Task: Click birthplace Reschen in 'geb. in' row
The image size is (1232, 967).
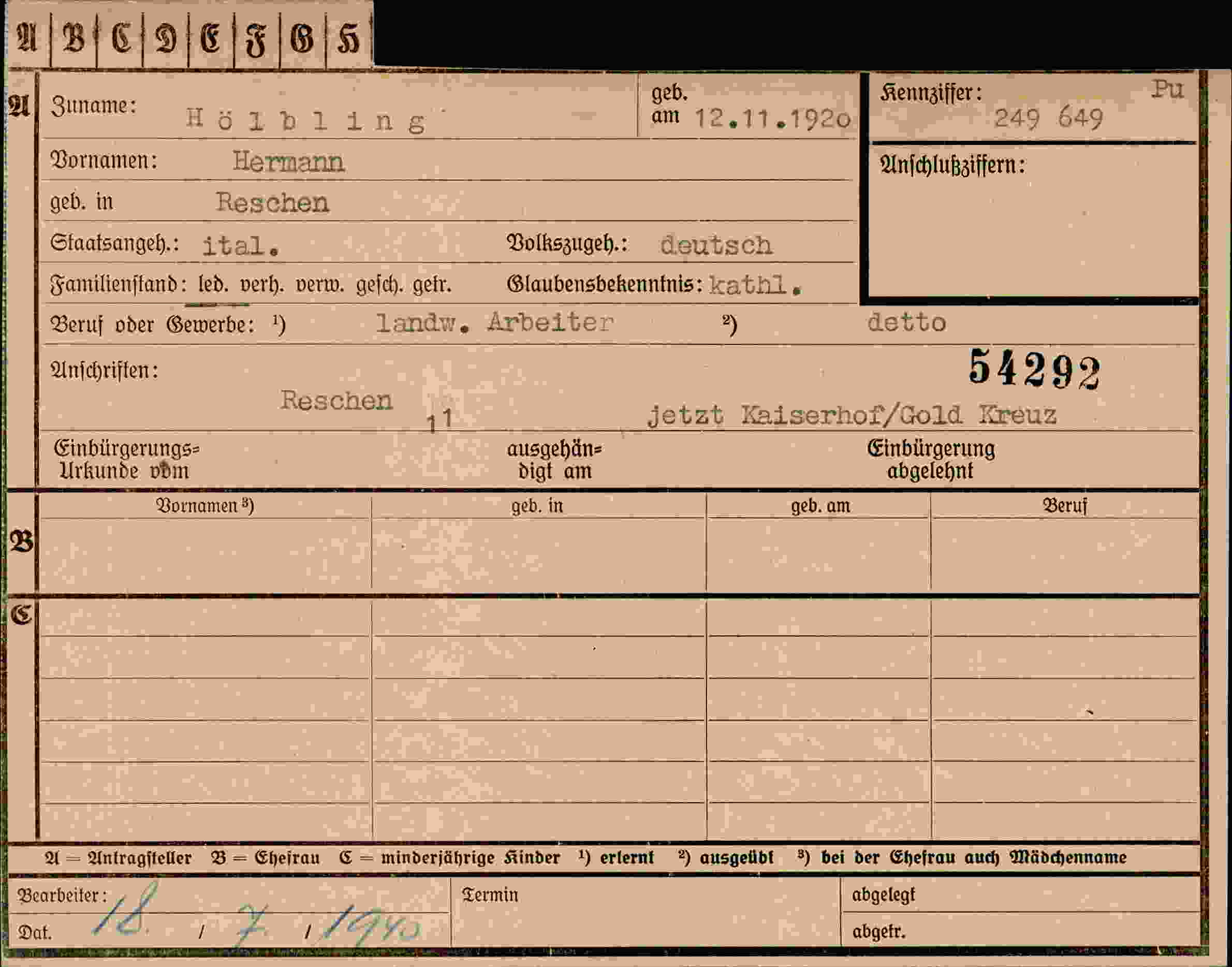Action: 272,202
